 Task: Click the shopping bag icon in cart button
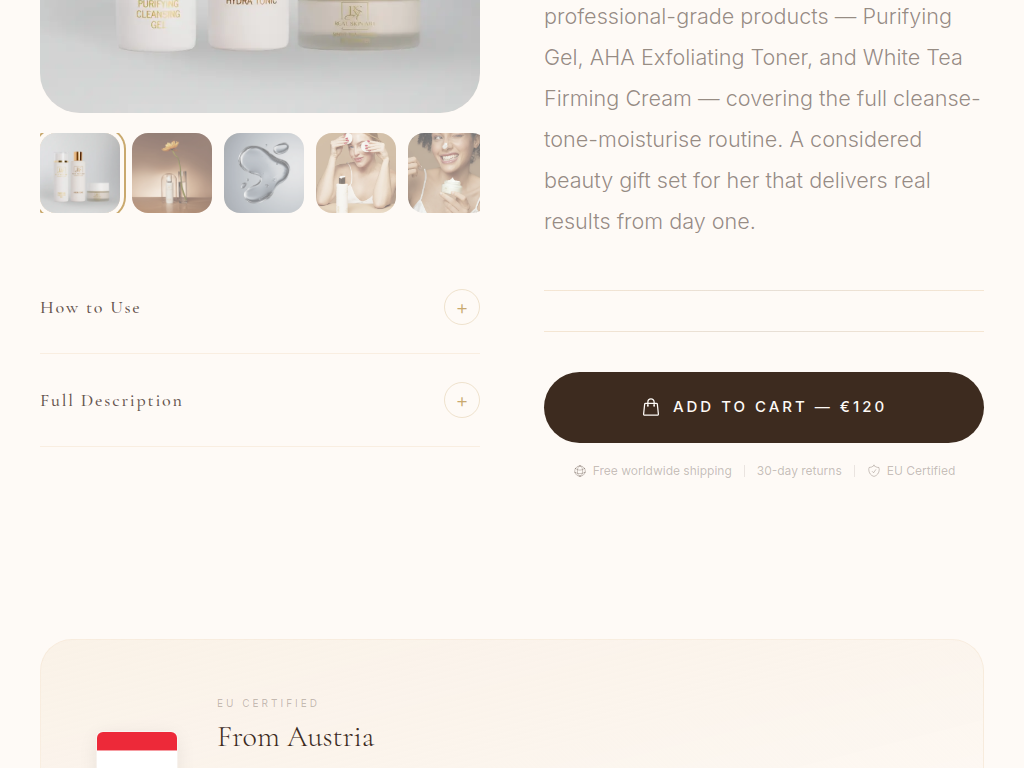pyautogui.click(x=650, y=407)
